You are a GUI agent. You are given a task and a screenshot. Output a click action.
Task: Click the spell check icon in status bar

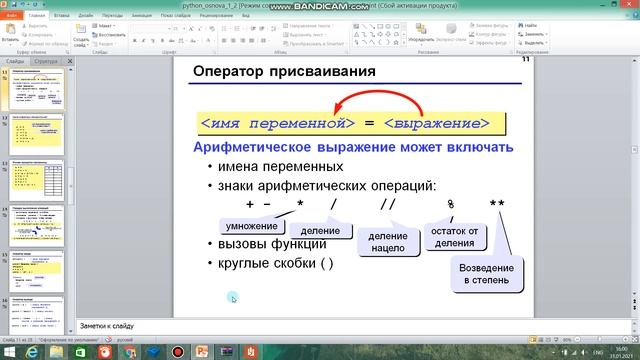point(108,340)
